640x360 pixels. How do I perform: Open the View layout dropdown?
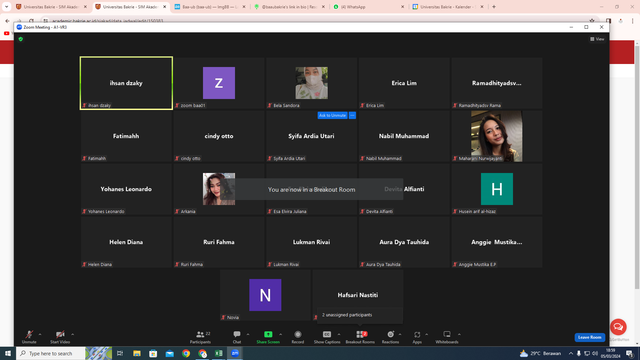tap(597, 39)
